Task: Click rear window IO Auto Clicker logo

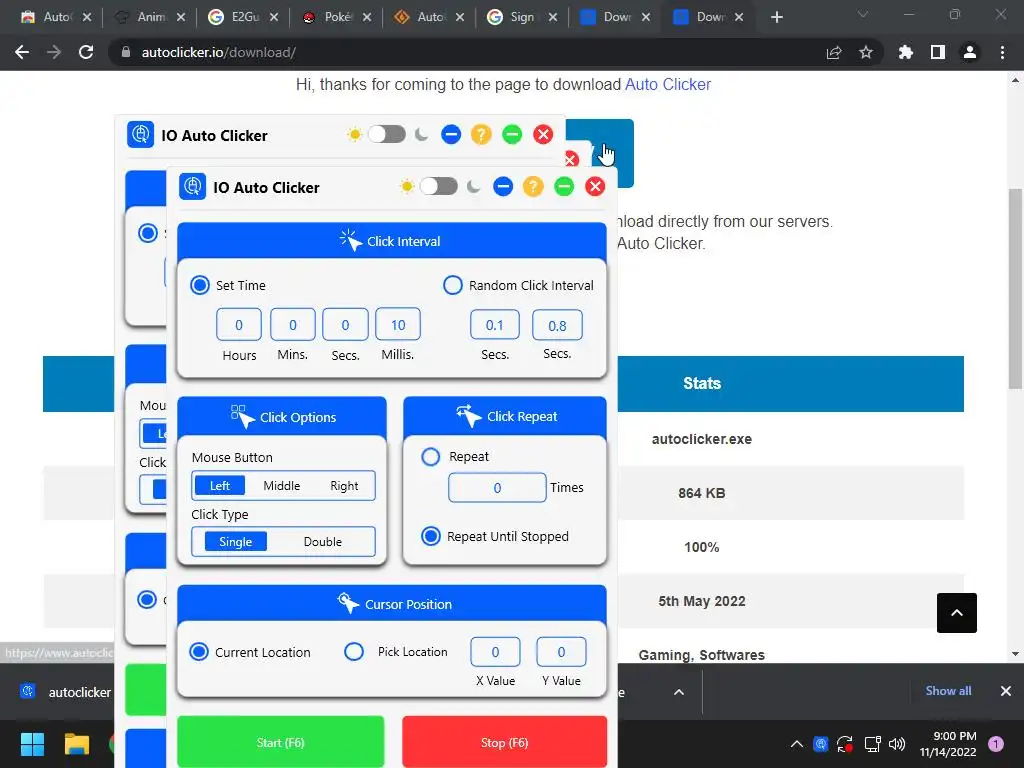Action: pyautogui.click(x=140, y=135)
